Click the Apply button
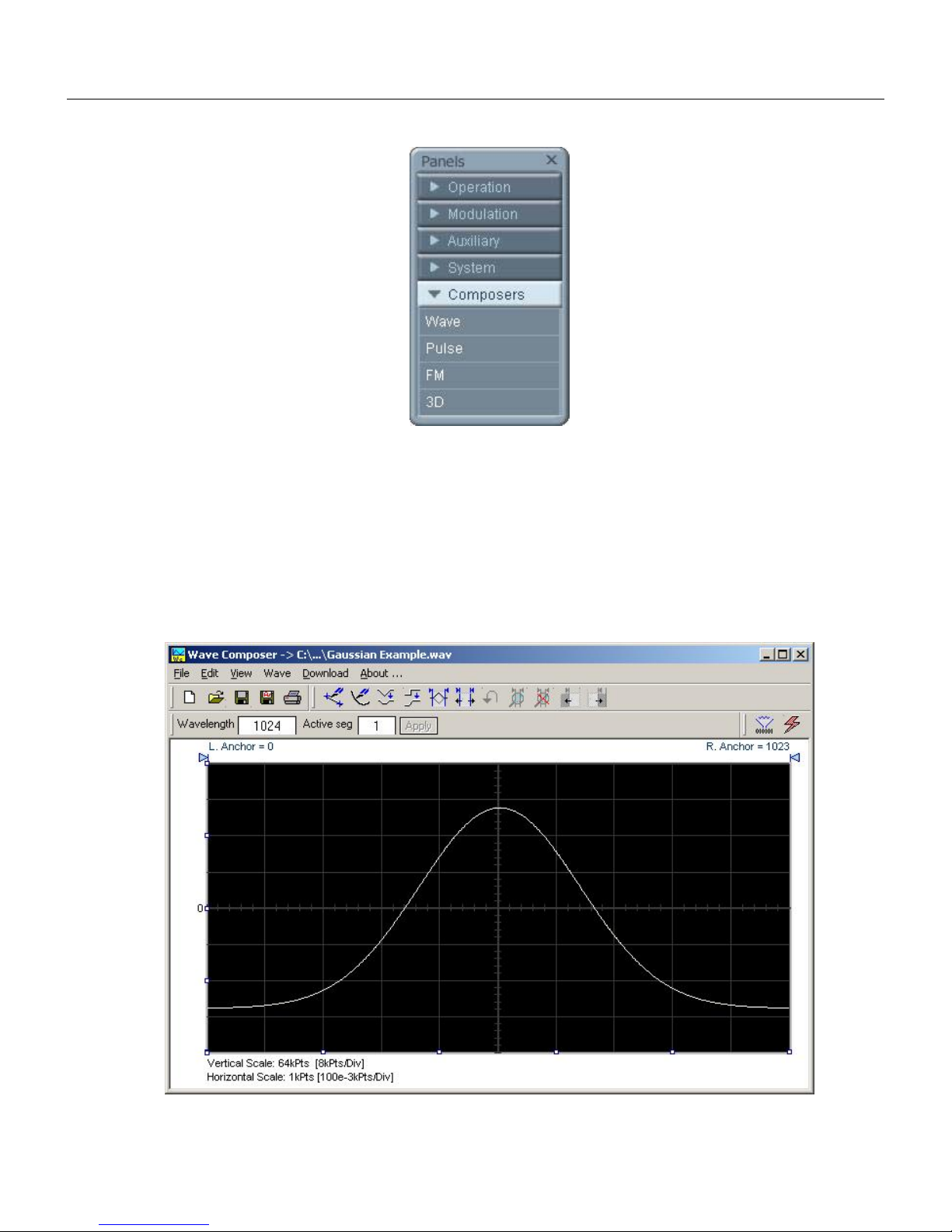Screen dimensions: 952x1232 tap(418, 725)
